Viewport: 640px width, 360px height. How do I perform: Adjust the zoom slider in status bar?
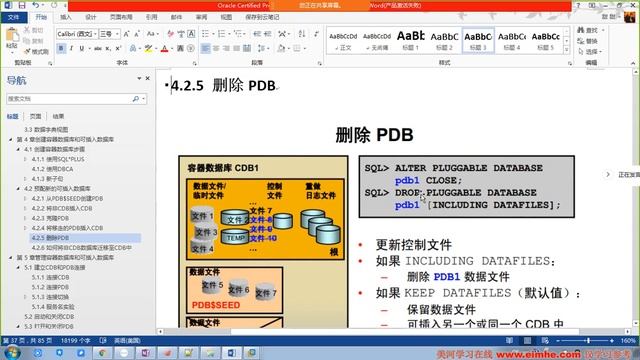click(x=588, y=340)
